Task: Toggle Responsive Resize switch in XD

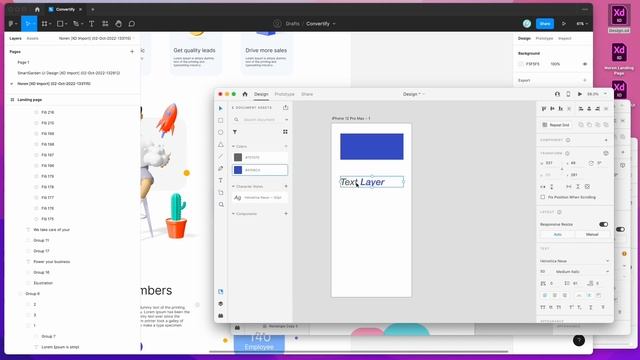Action: pos(603,224)
